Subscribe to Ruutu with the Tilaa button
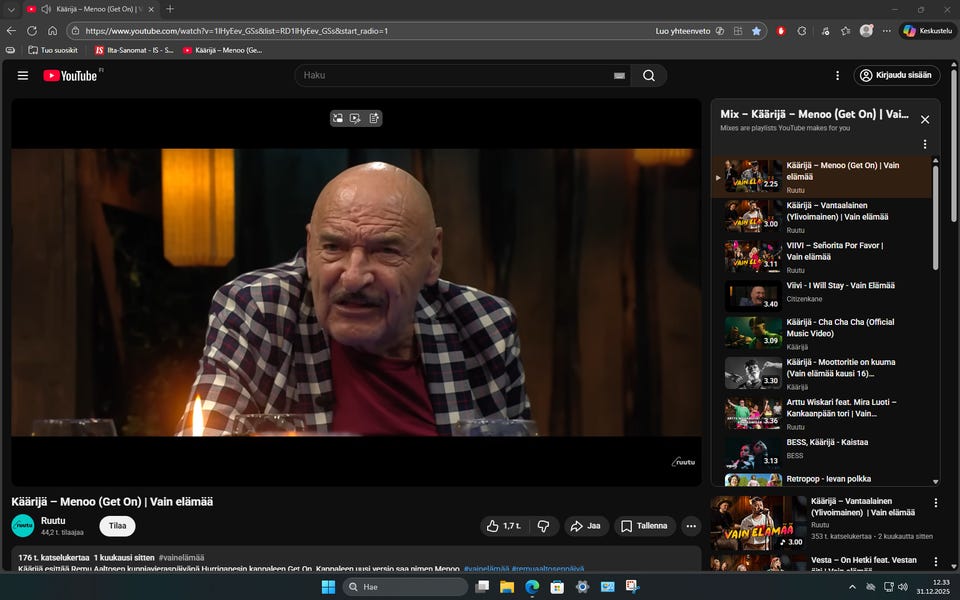 point(117,526)
